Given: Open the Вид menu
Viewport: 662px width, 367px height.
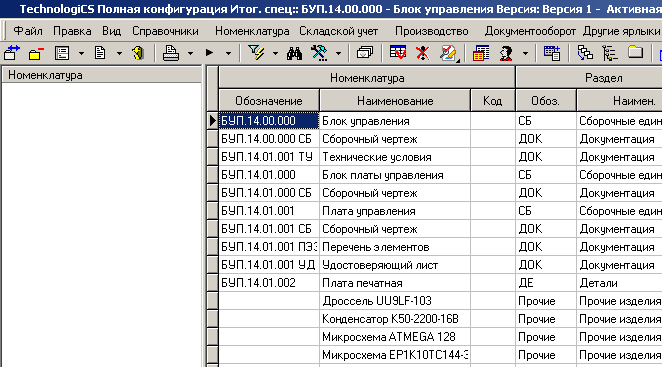Looking at the screenshot, I should click(x=111, y=31).
